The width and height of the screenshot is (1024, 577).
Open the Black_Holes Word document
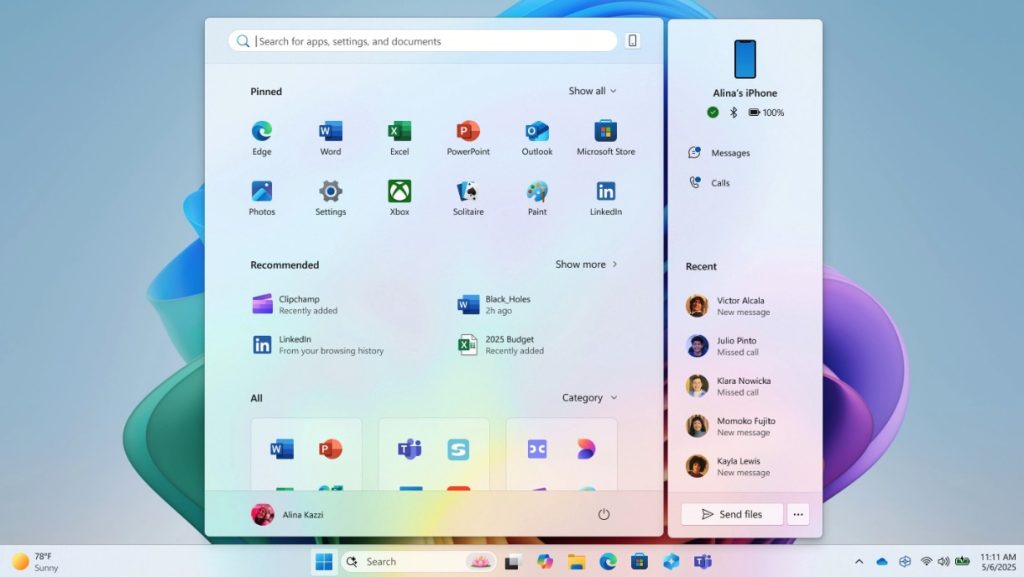click(494, 304)
